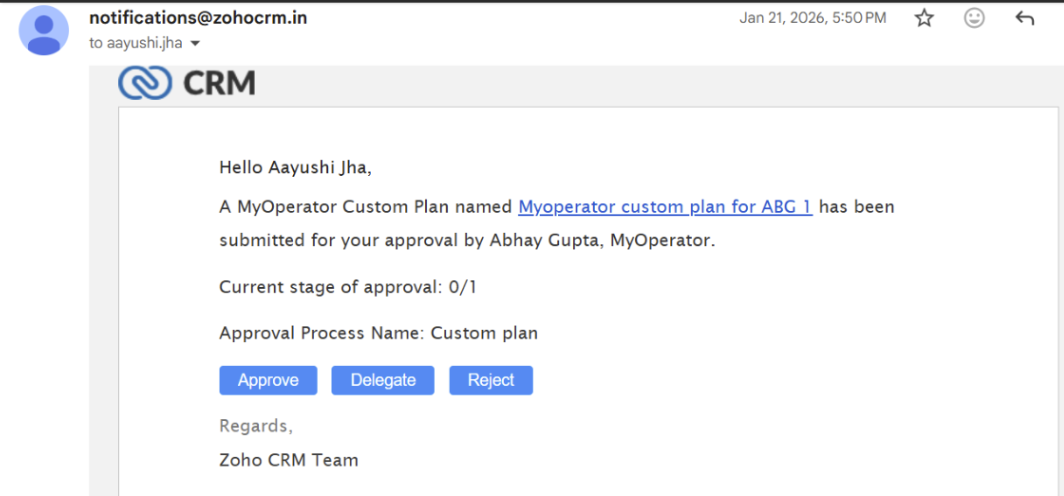Click the 'to aayushi.jha' recipient text
Viewport: 1064px width, 496px height.
coord(138,43)
